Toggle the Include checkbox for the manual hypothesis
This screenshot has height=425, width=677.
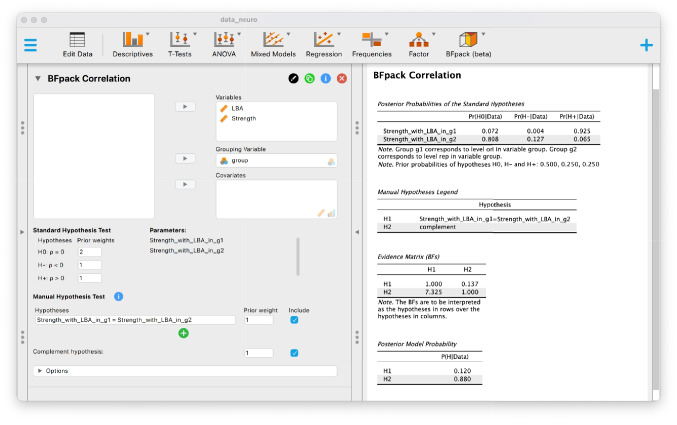point(294,320)
